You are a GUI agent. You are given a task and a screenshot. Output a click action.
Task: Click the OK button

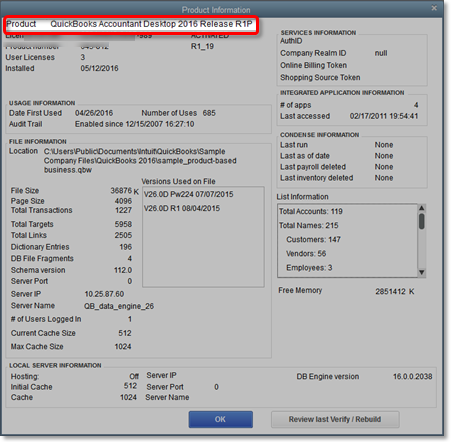coord(220,419)
